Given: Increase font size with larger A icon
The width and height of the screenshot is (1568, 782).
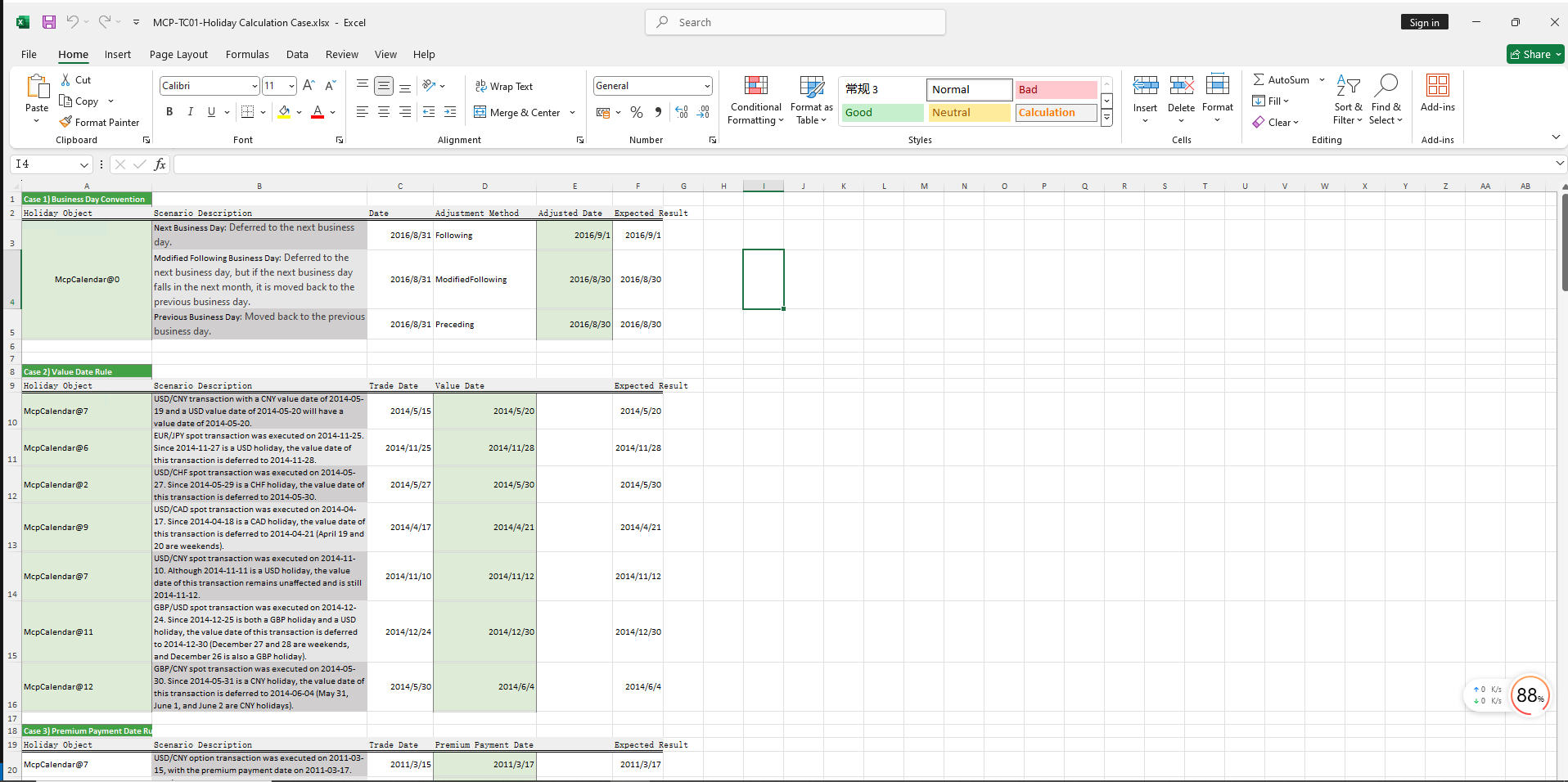Looking at the screenshot, I should (x=309, y=85).
